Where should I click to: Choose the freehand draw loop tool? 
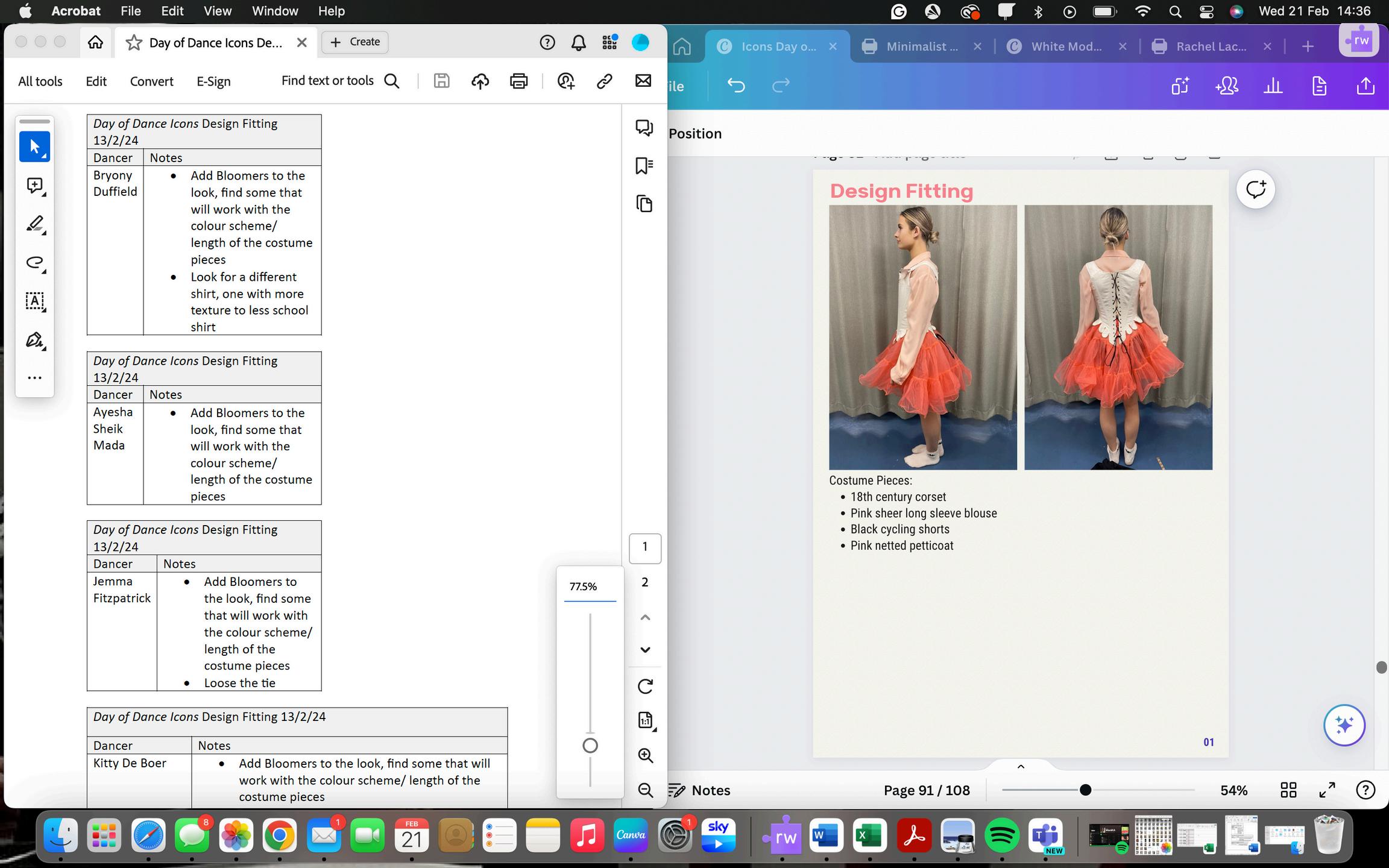(35, 263)
